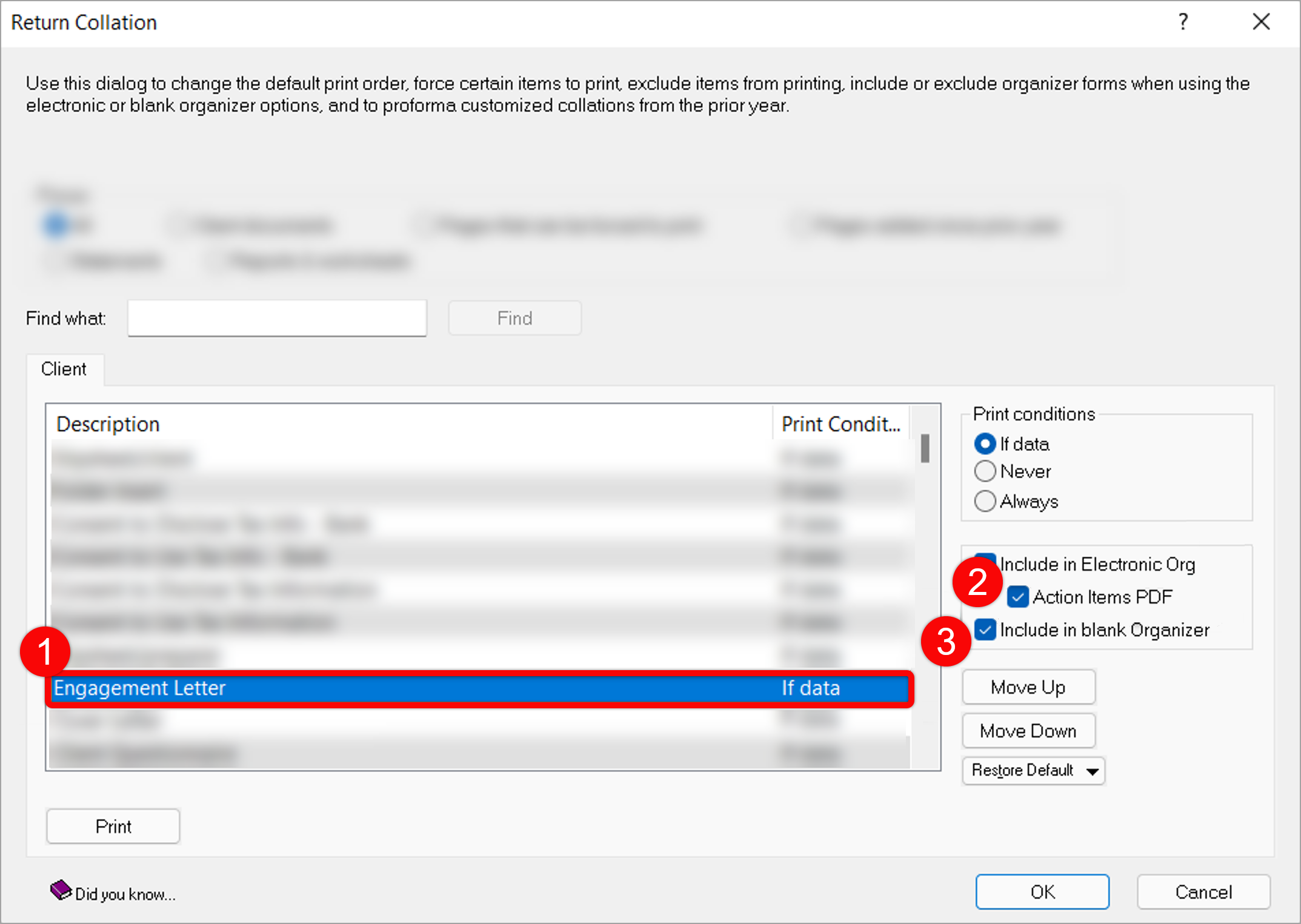Click the Print Condit... column header
1301x924 pixels.
pyautogui.click(x=841, y=424)
